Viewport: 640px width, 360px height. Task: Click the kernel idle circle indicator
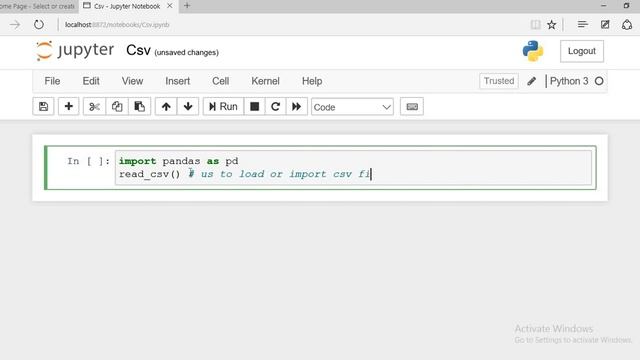pos(599,81)
